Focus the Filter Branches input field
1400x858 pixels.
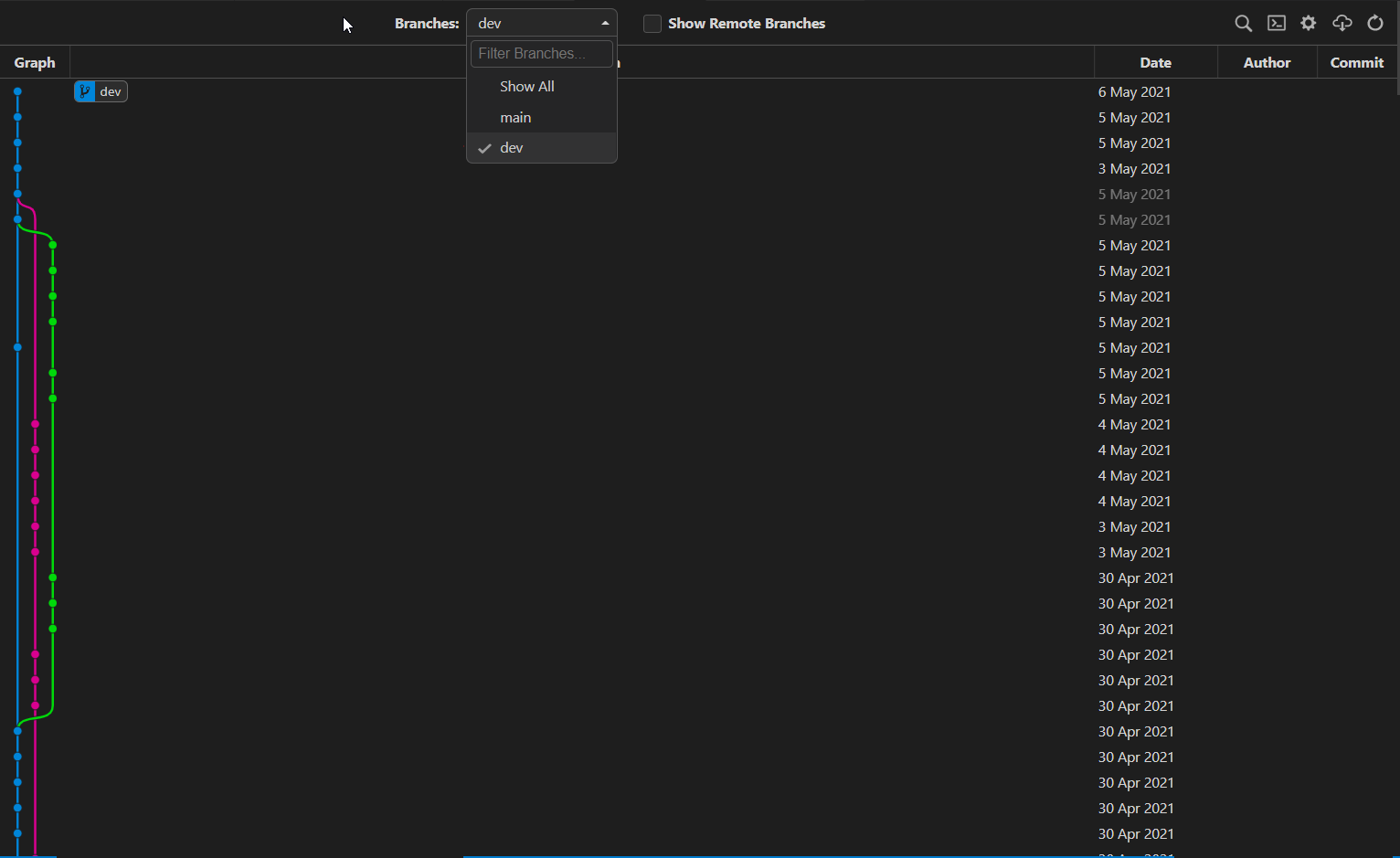tap(542, 54)
